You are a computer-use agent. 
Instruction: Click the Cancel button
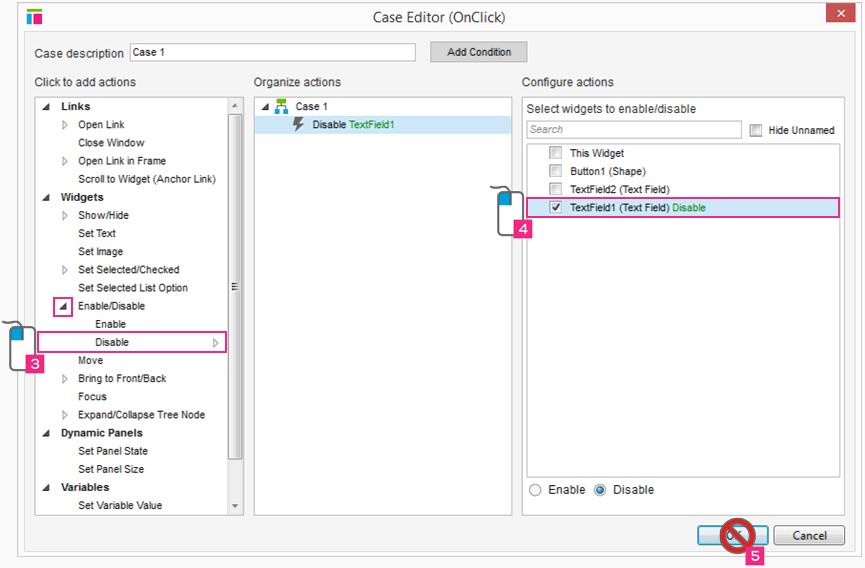click(808, 536)
